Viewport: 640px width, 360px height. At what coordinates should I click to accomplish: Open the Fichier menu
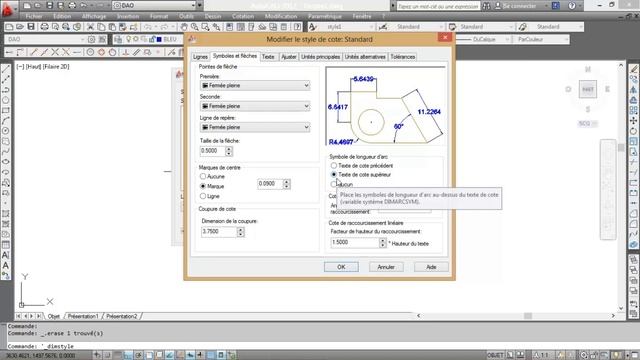click(34, 16)
